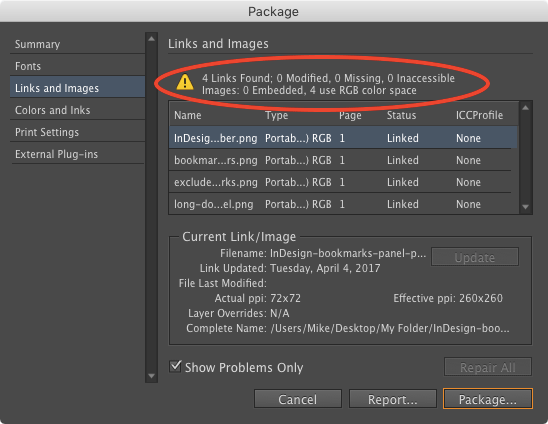This screenshot has height=424, width=548.
Task: Click Linked status for bookmar...rs.png
Action: pyautogui.click(x=403, y=160)
